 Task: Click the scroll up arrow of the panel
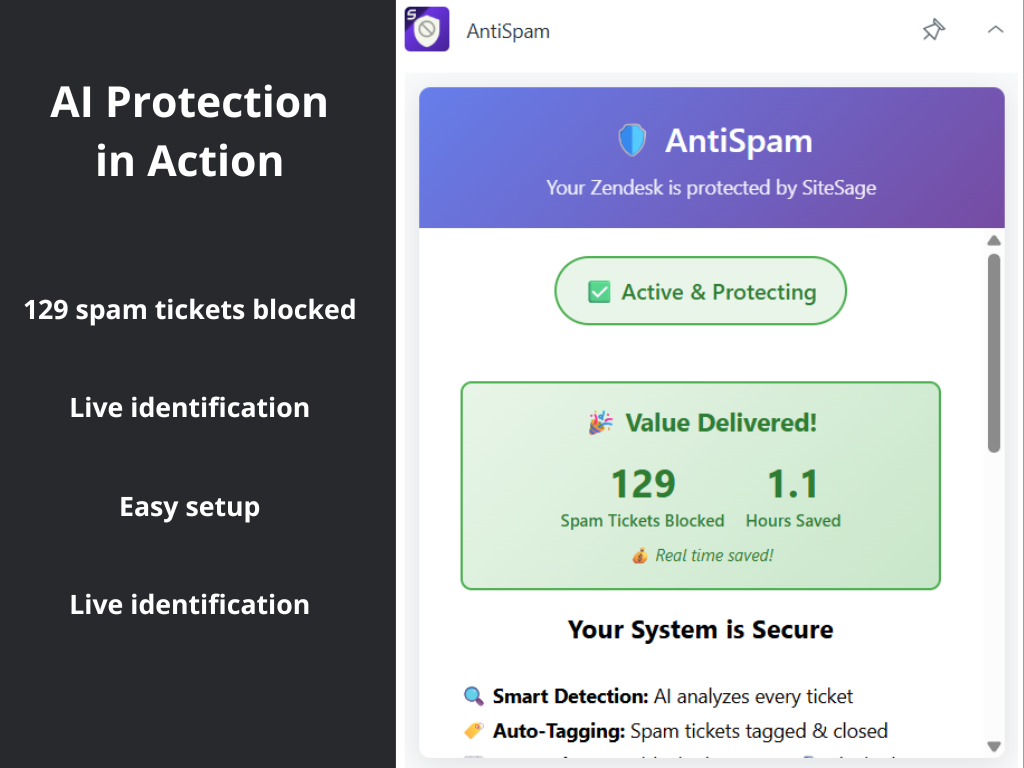point(994,240)
